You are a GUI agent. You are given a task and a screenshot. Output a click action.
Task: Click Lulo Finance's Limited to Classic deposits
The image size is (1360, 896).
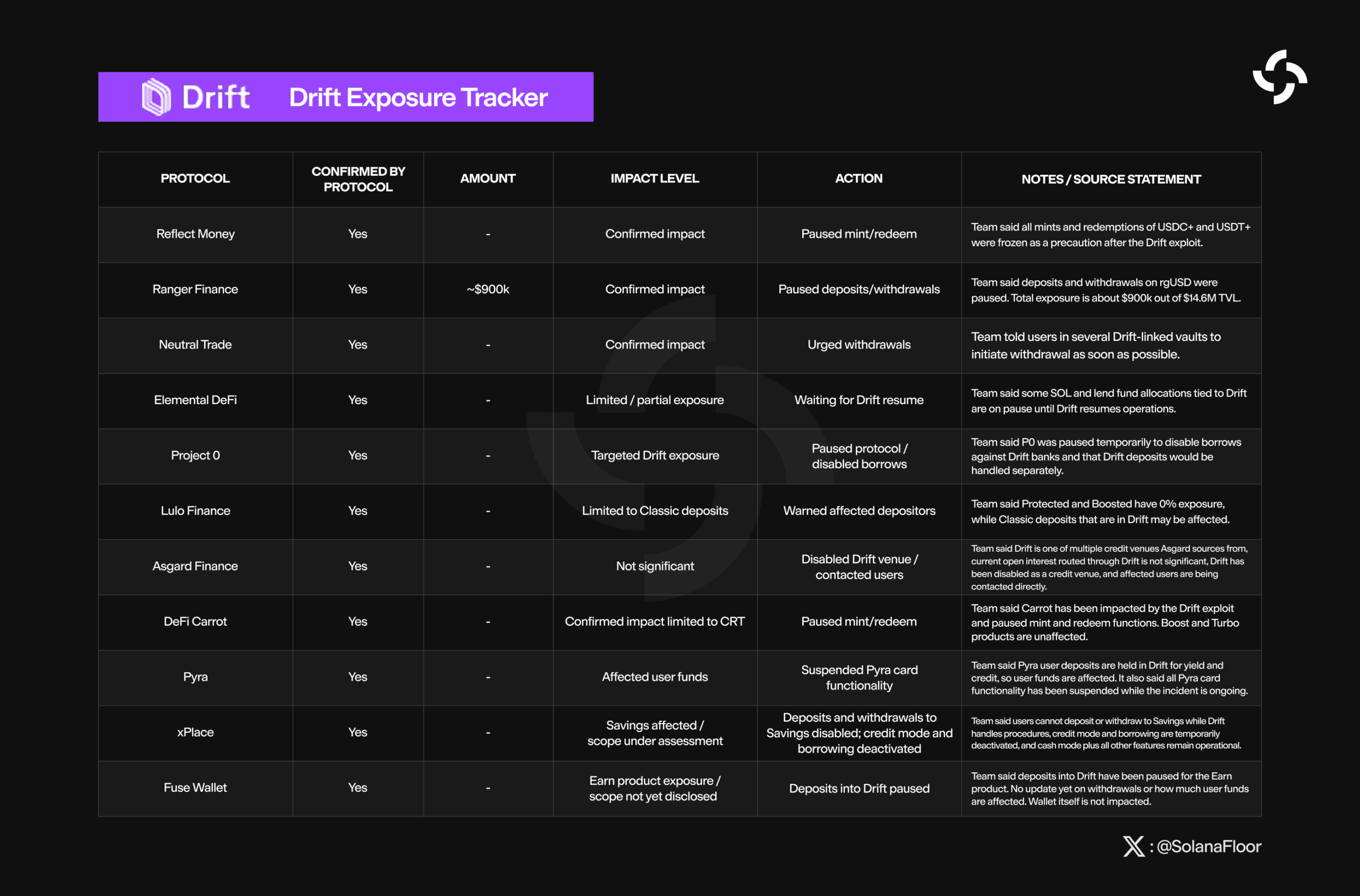tap(655, 511)
